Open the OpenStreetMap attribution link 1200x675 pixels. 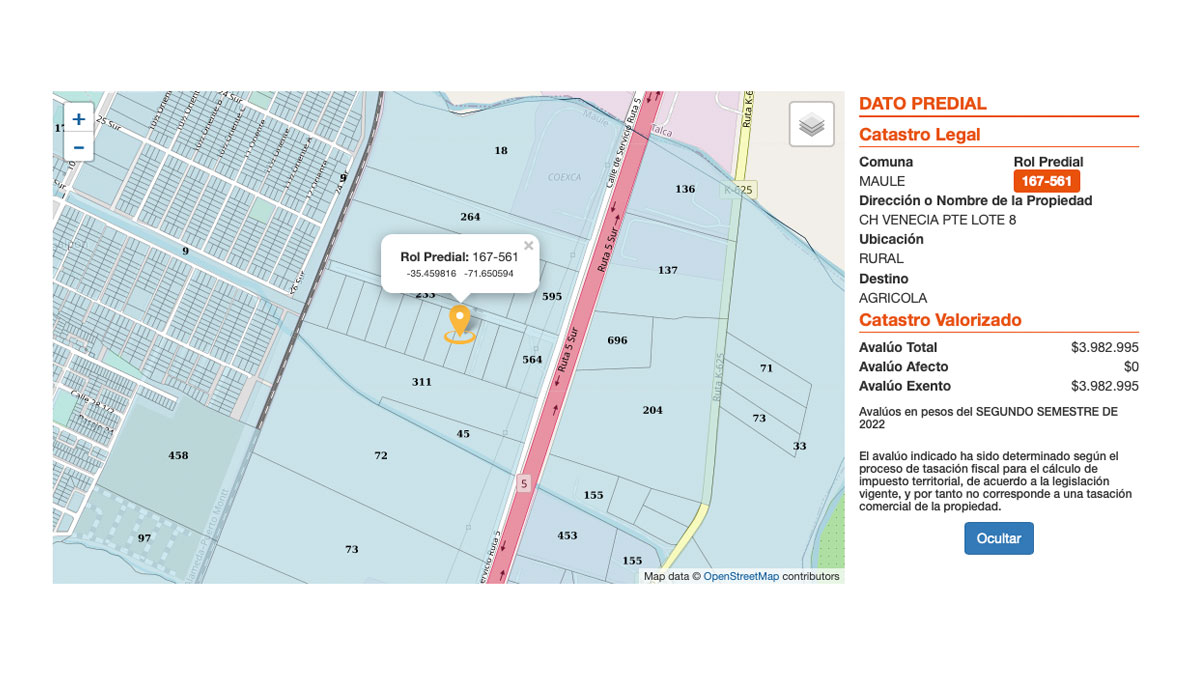(x=740, y=577)
